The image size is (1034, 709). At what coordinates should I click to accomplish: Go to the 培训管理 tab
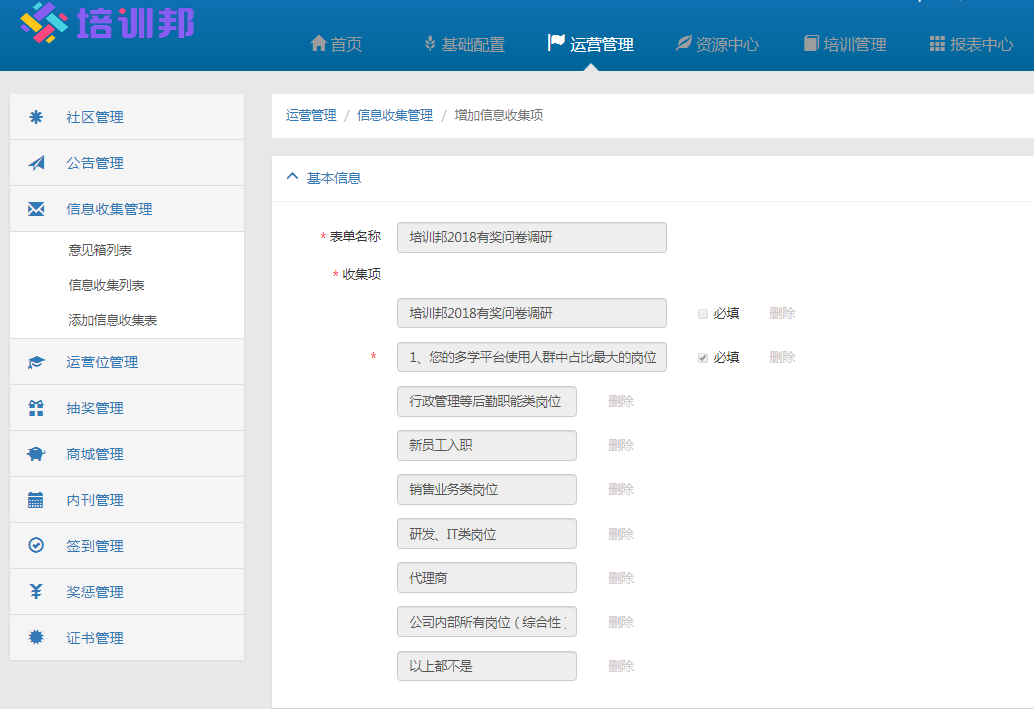coord(845,44)
